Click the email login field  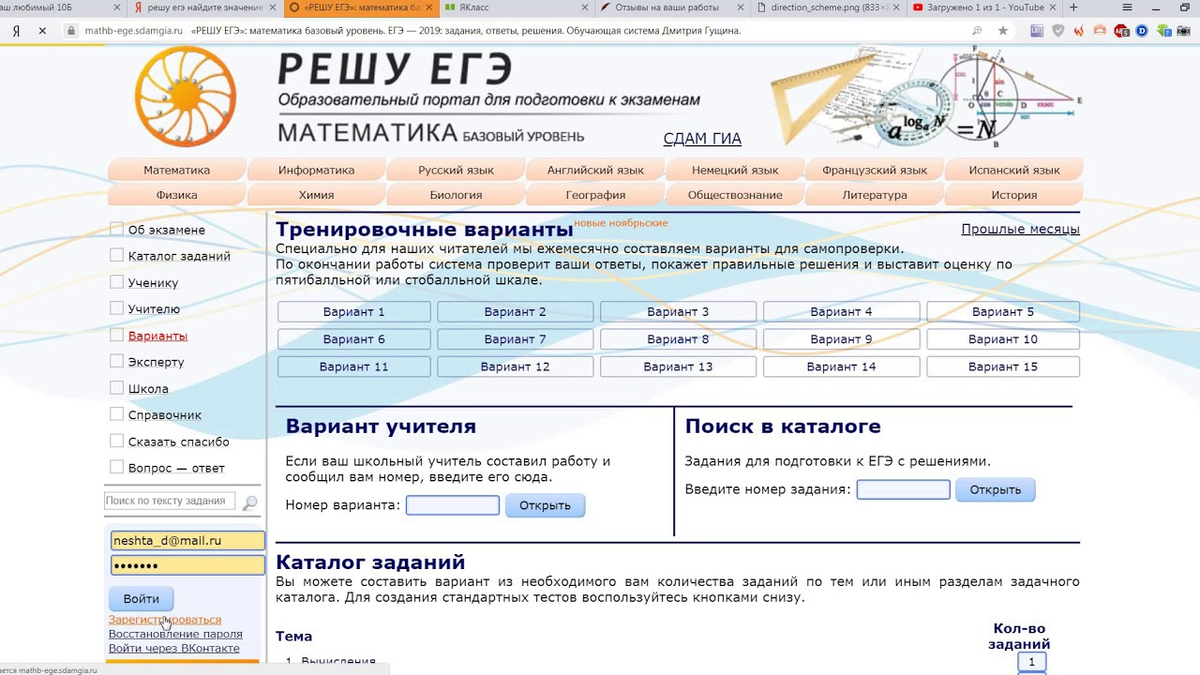click(187, 540)
